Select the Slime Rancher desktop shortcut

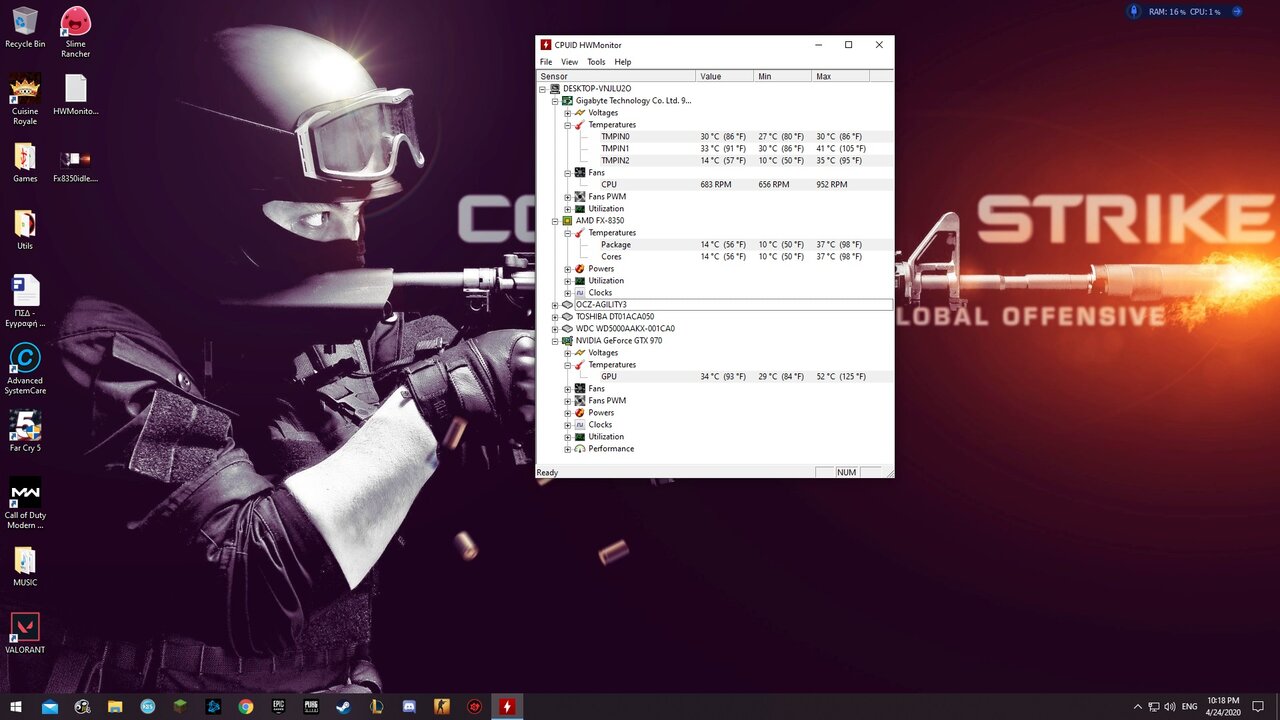pos(76,32)
